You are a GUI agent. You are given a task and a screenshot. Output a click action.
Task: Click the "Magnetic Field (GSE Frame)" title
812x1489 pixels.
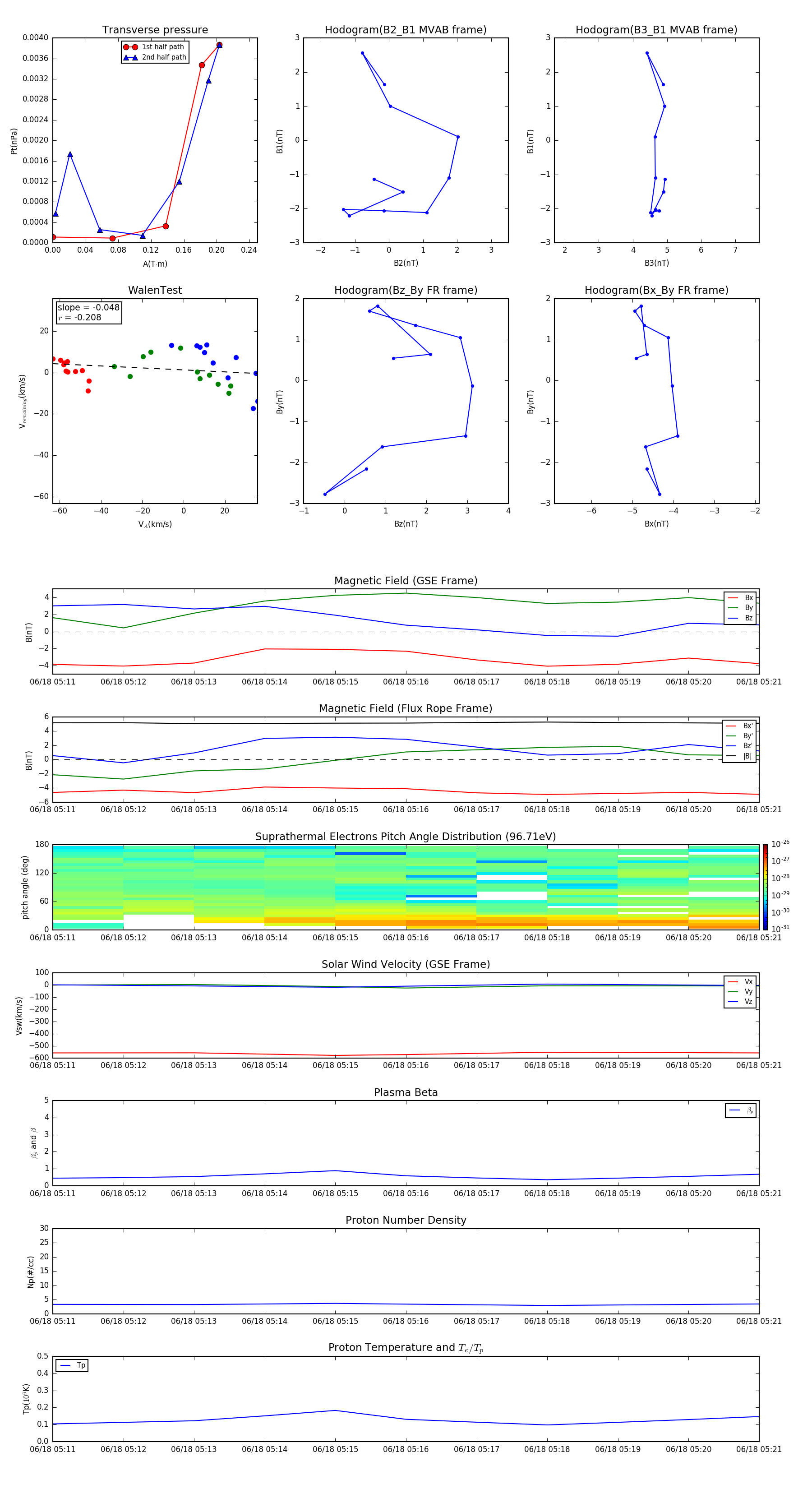point(406,581)
